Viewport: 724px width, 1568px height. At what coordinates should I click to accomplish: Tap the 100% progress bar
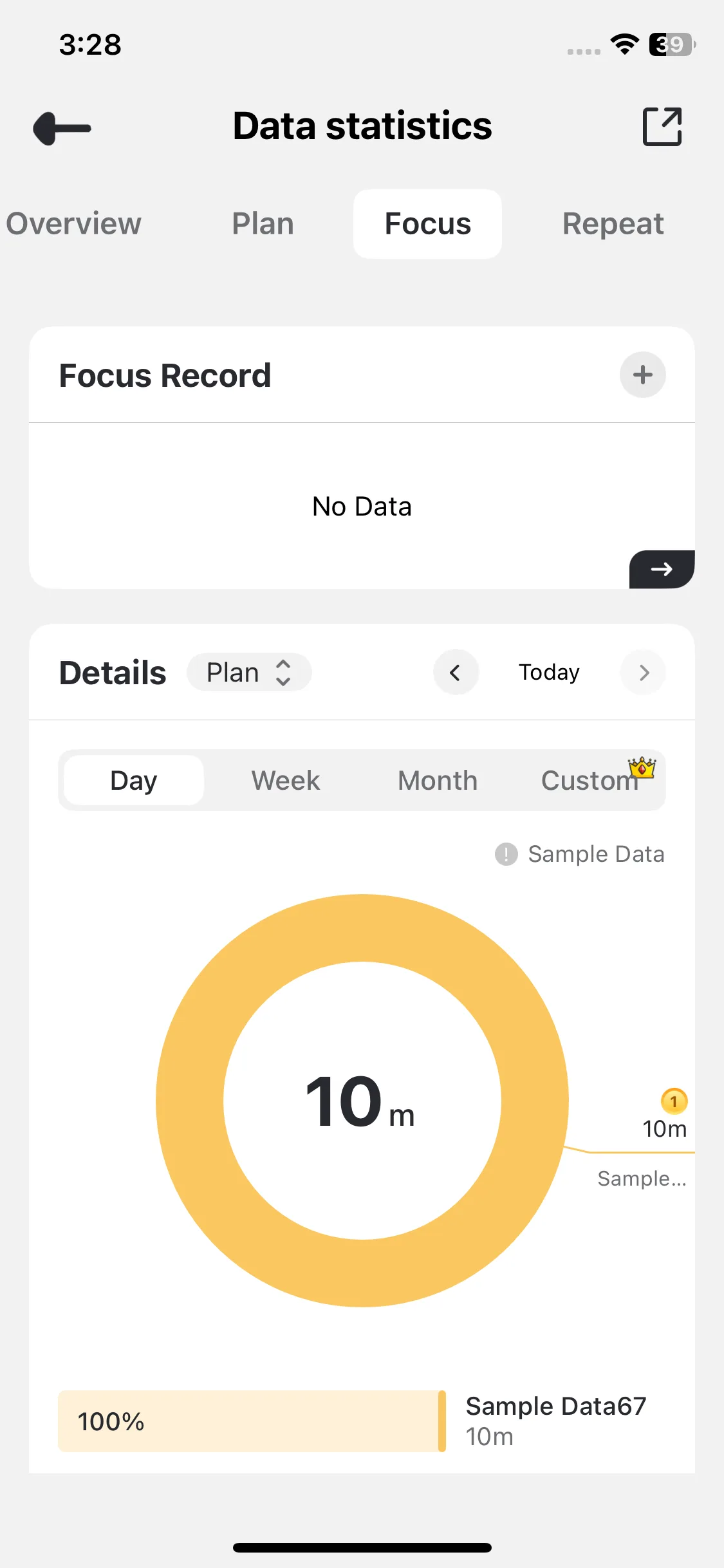(251, 1421)
